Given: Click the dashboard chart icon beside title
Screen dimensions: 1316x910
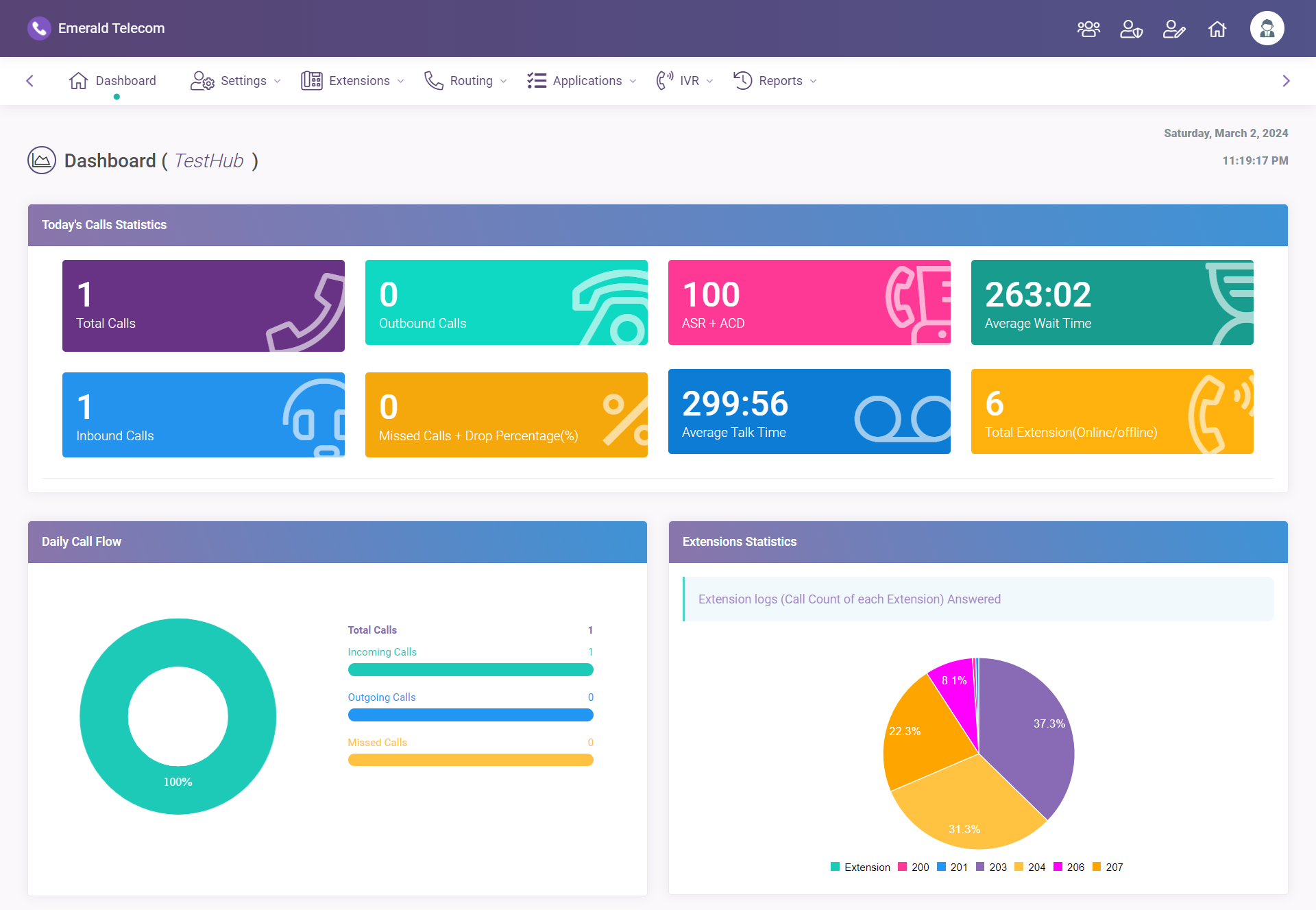Looking at the screenshot, I should click(42, 160).
